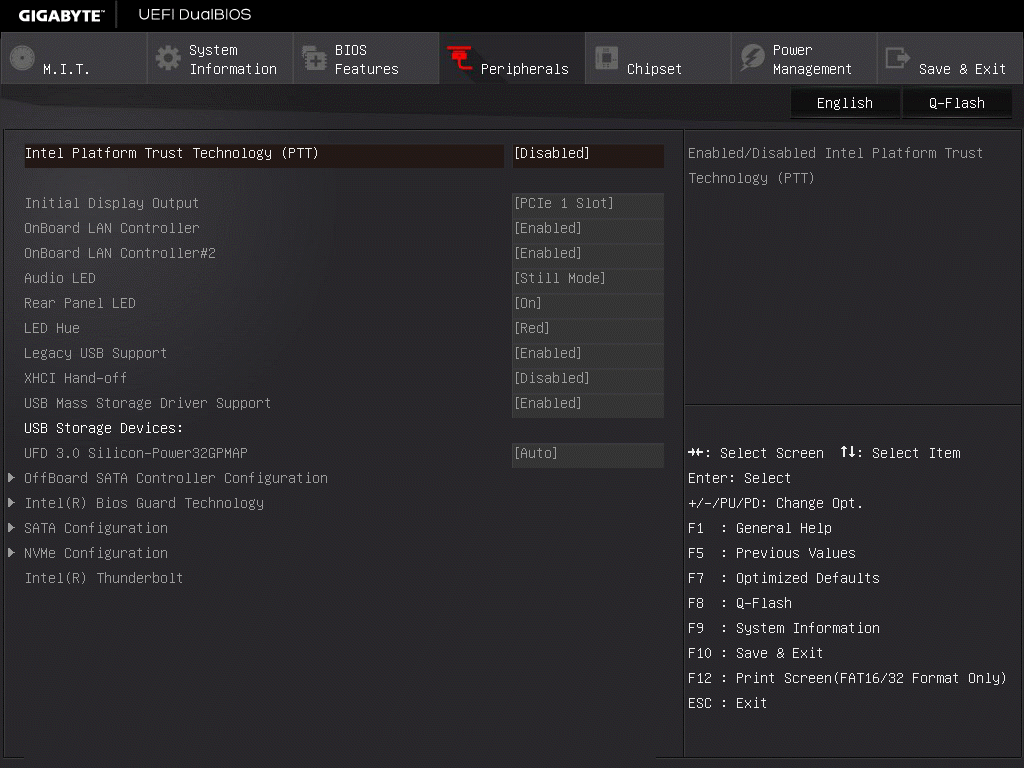Select USB Mass Storage Driver Support label
1024x768 pixels.
pos(148,403)
